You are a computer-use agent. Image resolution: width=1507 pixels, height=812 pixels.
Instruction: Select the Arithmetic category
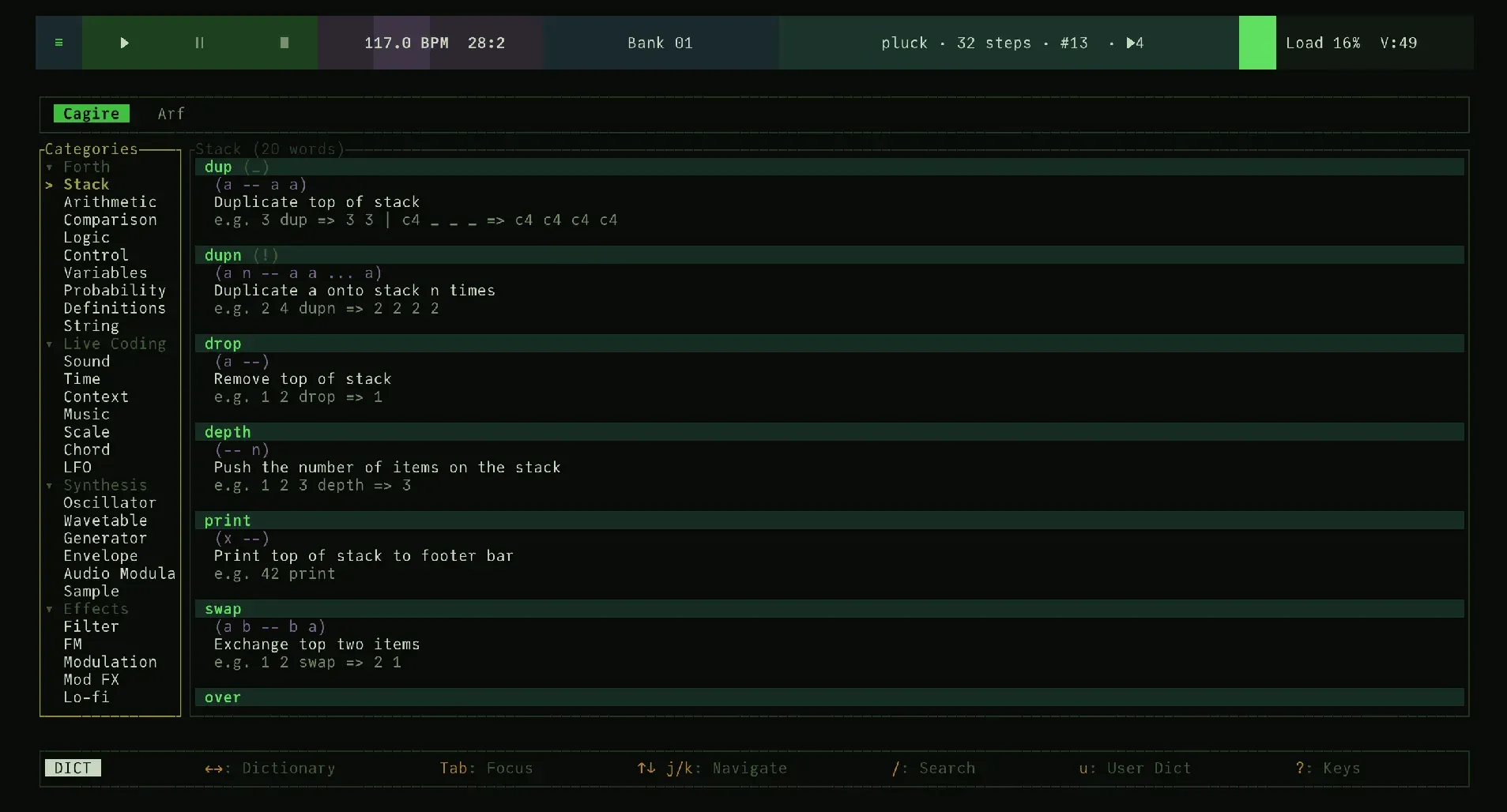point(110,202)
